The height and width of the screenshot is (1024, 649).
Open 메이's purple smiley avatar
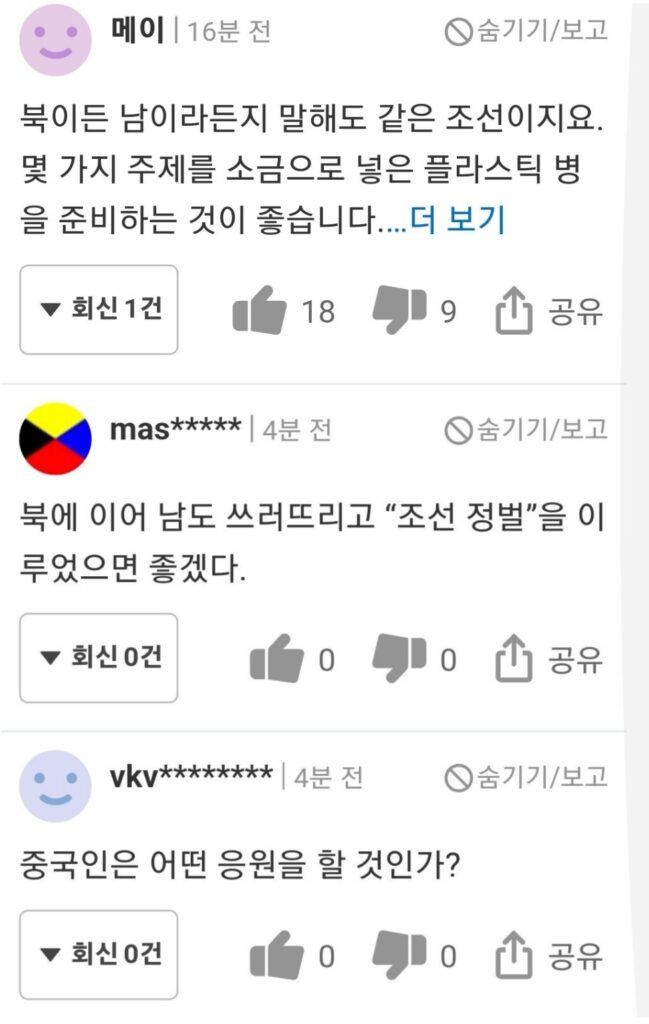tap(55, 39)
